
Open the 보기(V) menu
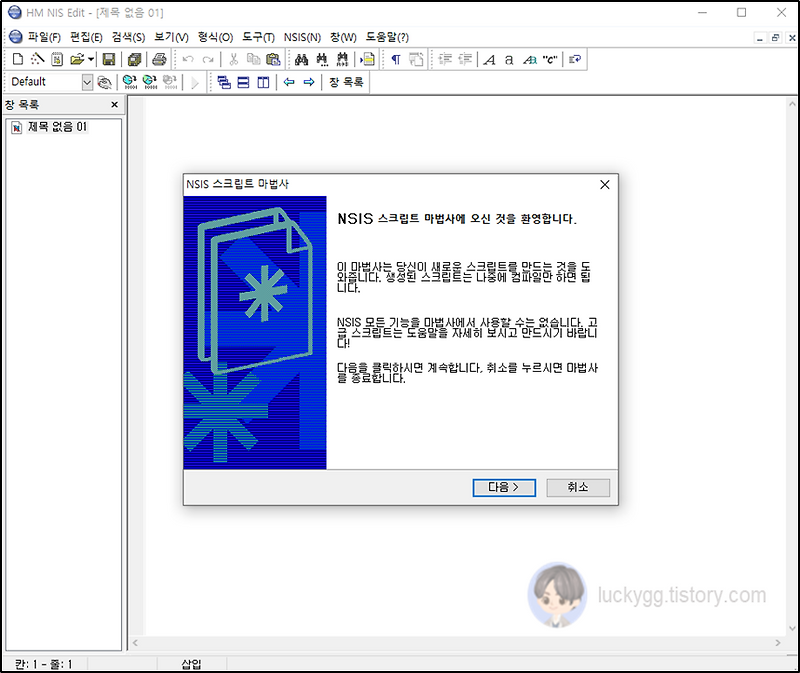click(171, 37)
